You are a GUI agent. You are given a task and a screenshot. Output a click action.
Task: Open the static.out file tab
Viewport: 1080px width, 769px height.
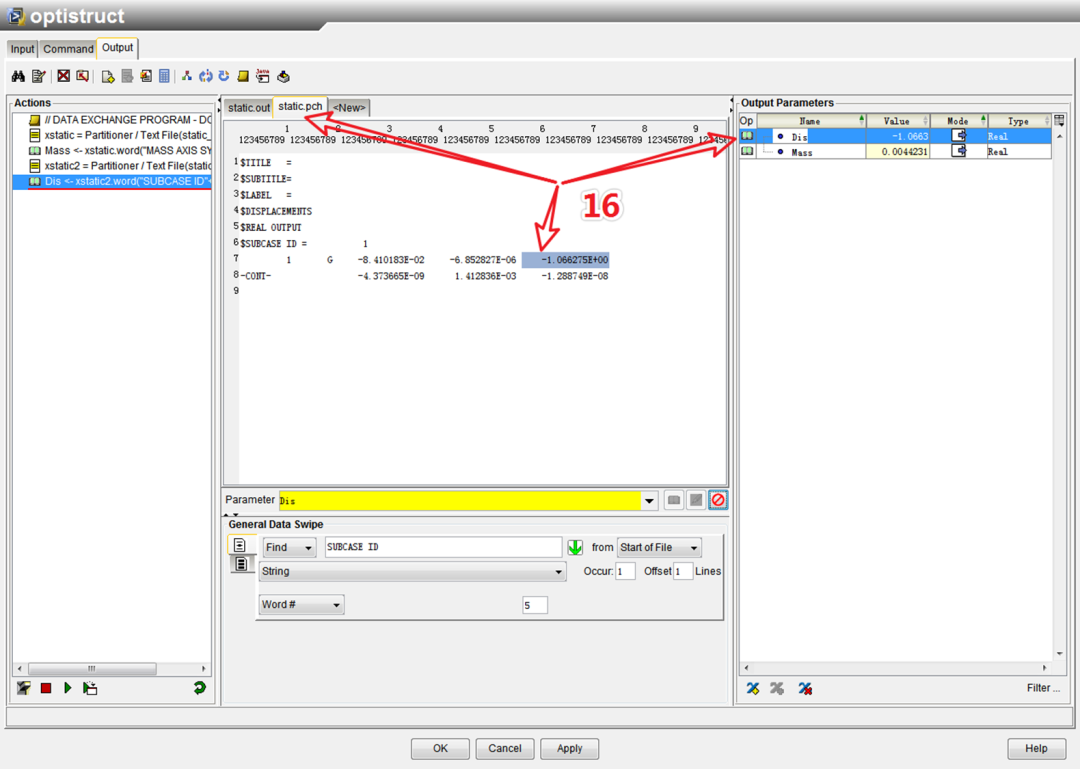[249, 107]
